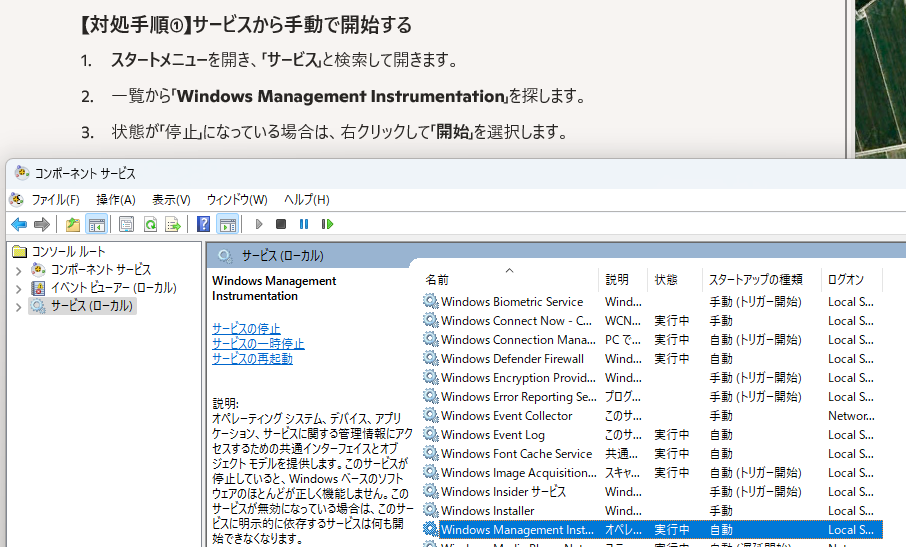Select the Windows Management Inst... row
Image resolution: width=906 pixels, height=547 pixels.
[652, 530]
